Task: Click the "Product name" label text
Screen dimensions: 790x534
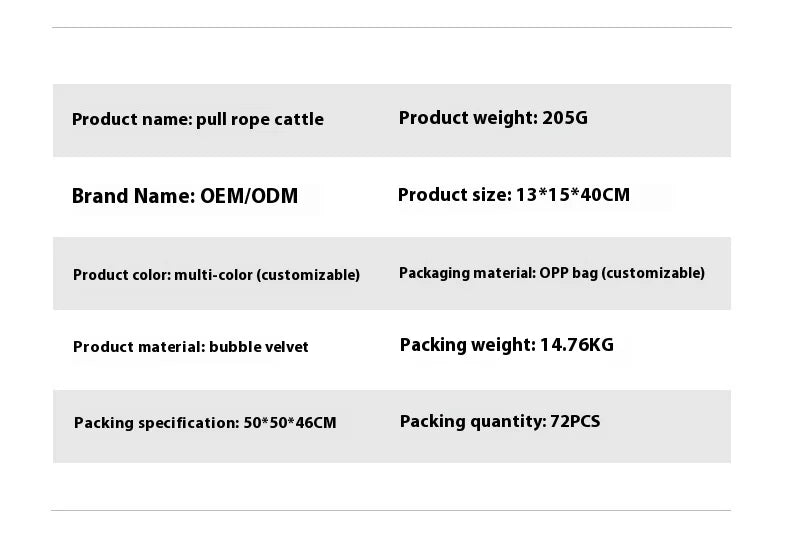Action: point(131,119)
